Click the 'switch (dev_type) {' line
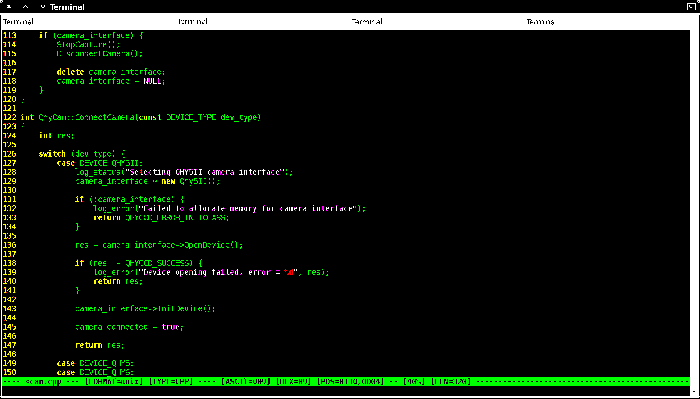The width and height of the screenshot is (700, 399). coord(82,154)
